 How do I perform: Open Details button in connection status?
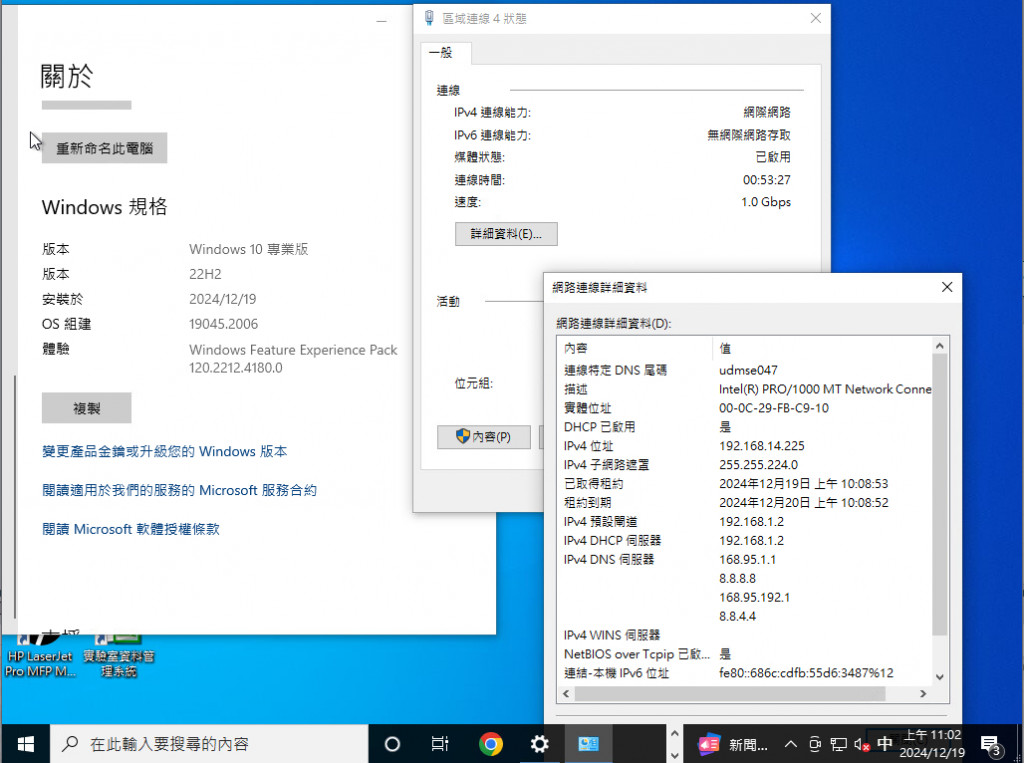pos(506,234)
